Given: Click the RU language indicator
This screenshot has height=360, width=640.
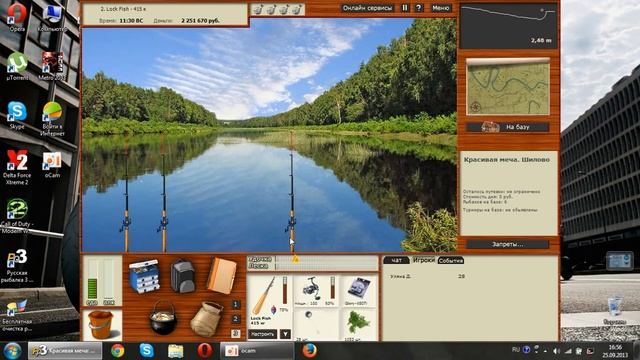Looking at the screenshot, I should coord(516,350).
